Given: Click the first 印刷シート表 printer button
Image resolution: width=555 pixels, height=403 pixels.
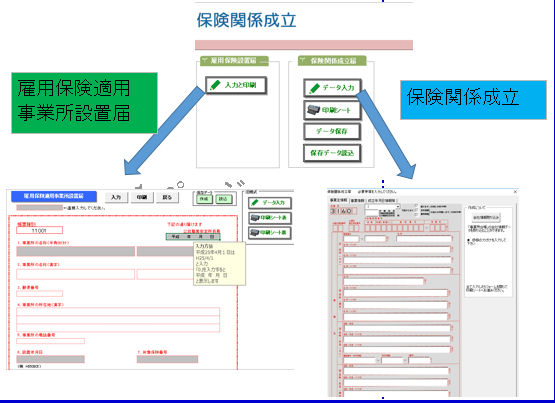Looking at the screenshot, I should 270,218.
